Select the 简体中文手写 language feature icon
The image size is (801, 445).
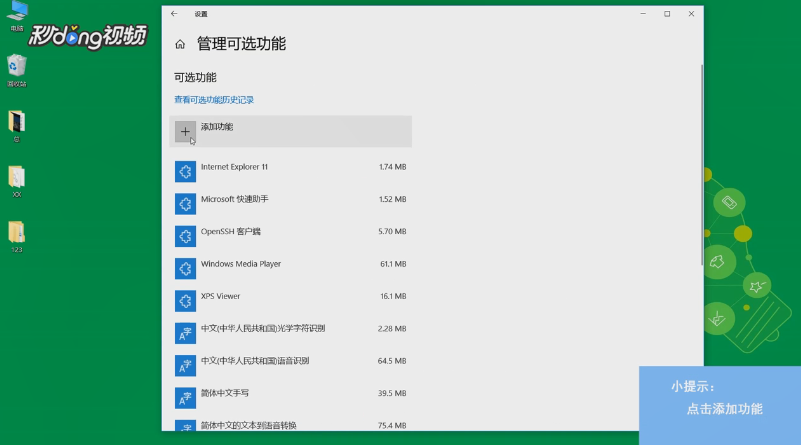185,398
